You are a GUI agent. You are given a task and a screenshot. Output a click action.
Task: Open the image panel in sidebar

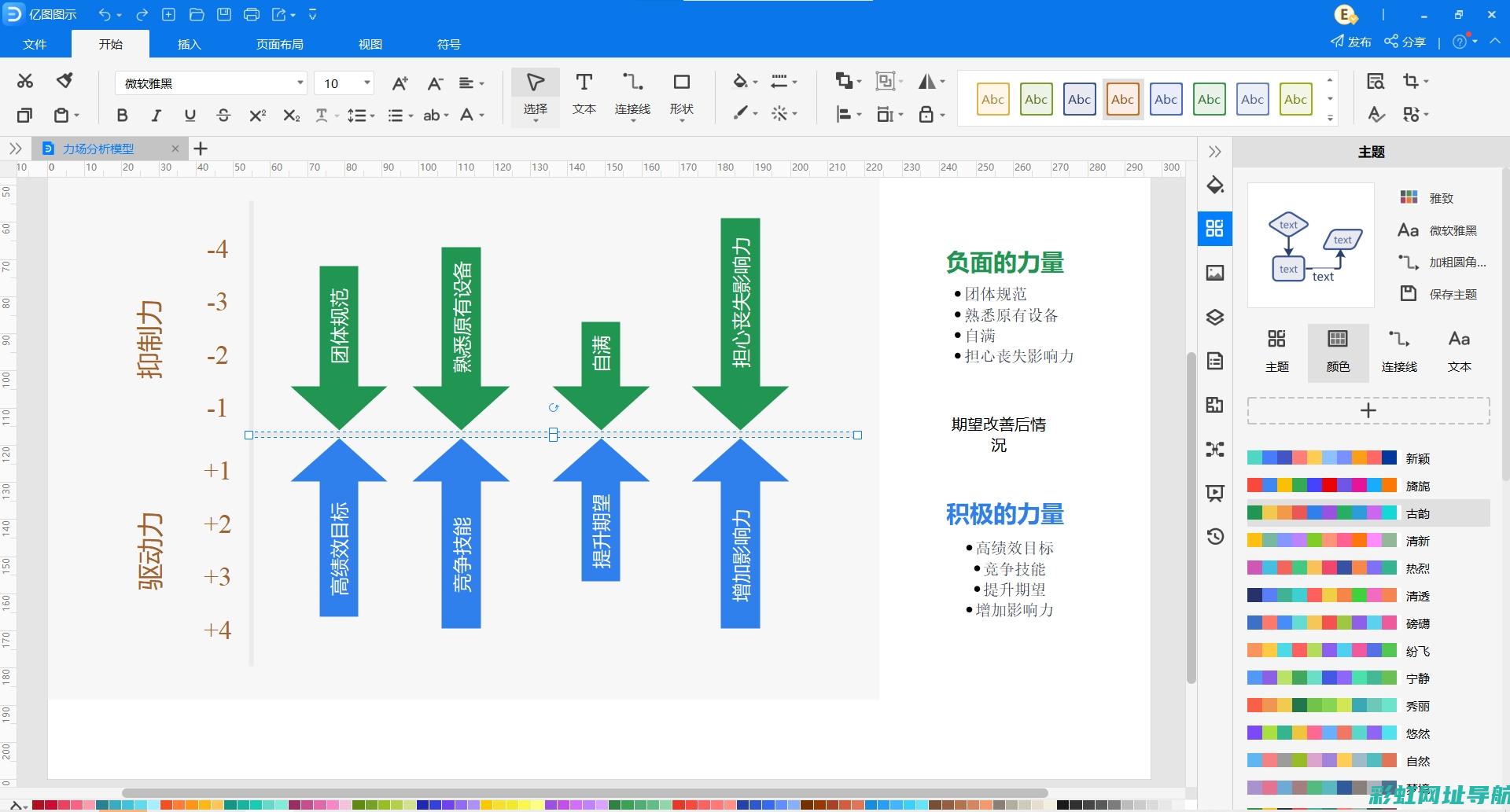[1215, 273]
